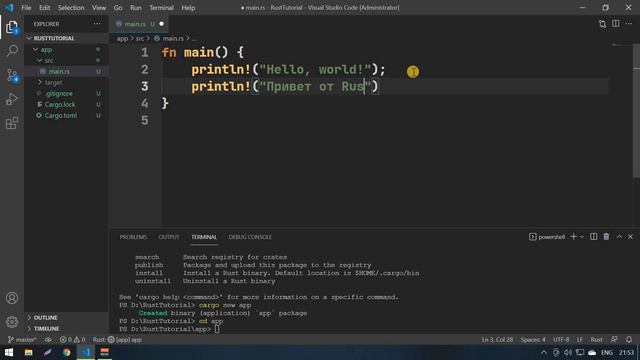
Task: Click the editor vertical scrollbar
Action: (636, 110)
